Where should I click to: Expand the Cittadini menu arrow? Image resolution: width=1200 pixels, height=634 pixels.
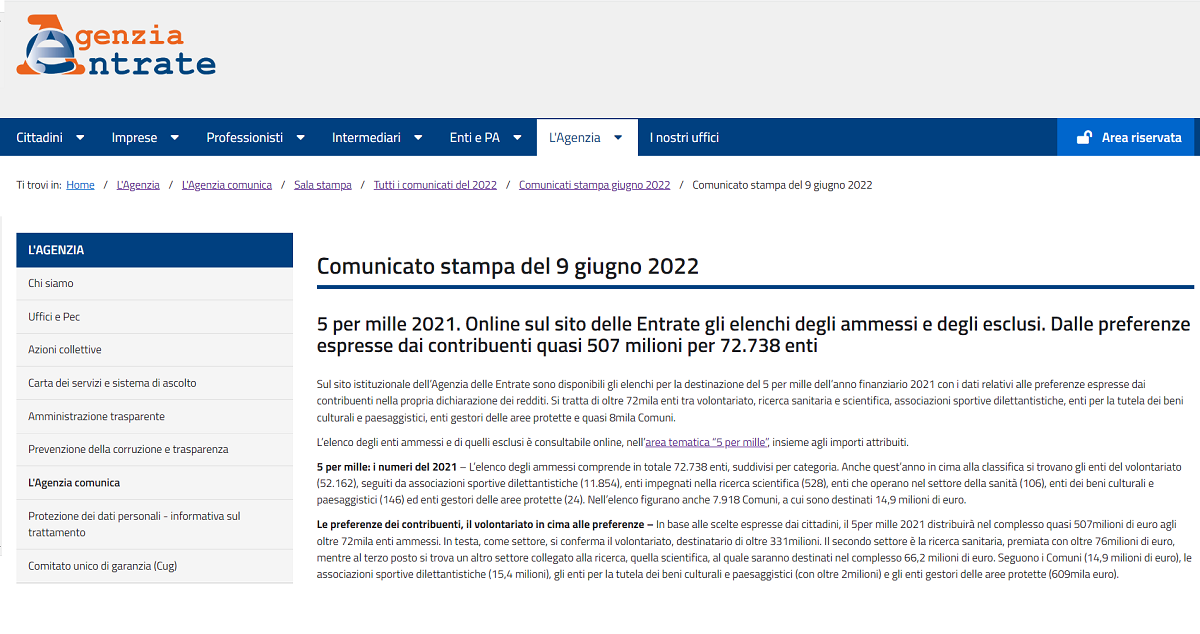pos(80,138)
